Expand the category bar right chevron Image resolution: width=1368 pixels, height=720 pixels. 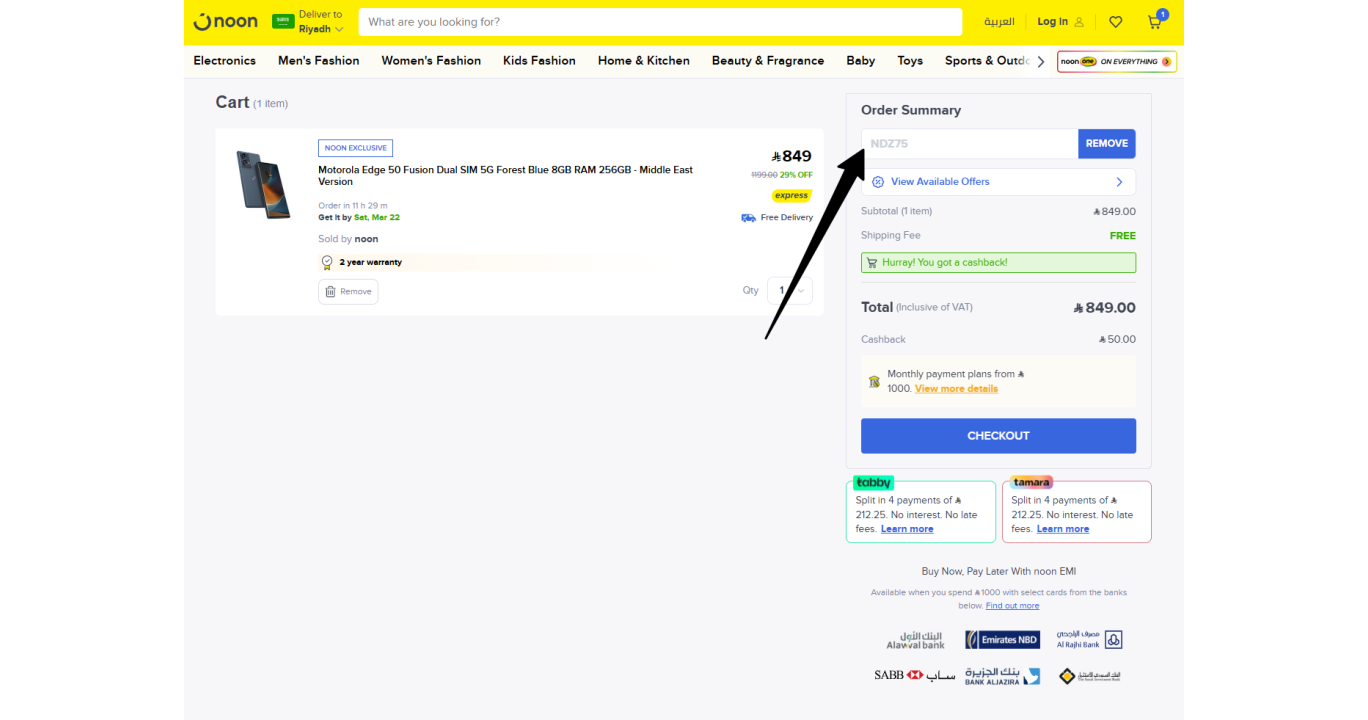1041,62
